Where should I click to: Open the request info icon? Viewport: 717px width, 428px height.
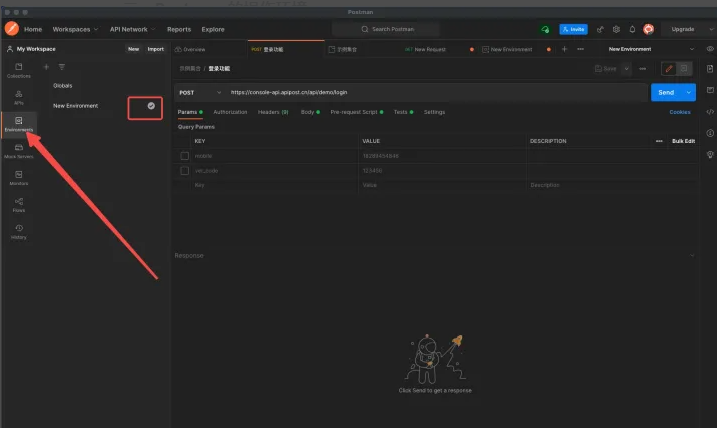710,133
